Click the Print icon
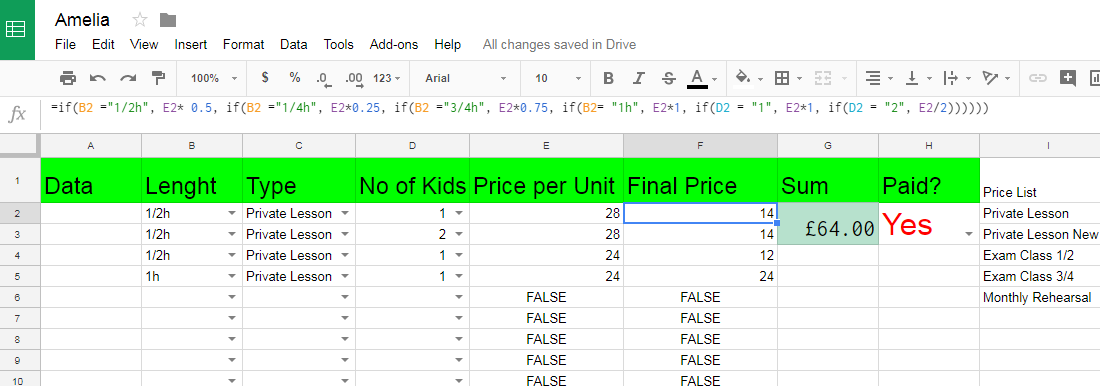The image size is (1100, 386). point(67,78)
